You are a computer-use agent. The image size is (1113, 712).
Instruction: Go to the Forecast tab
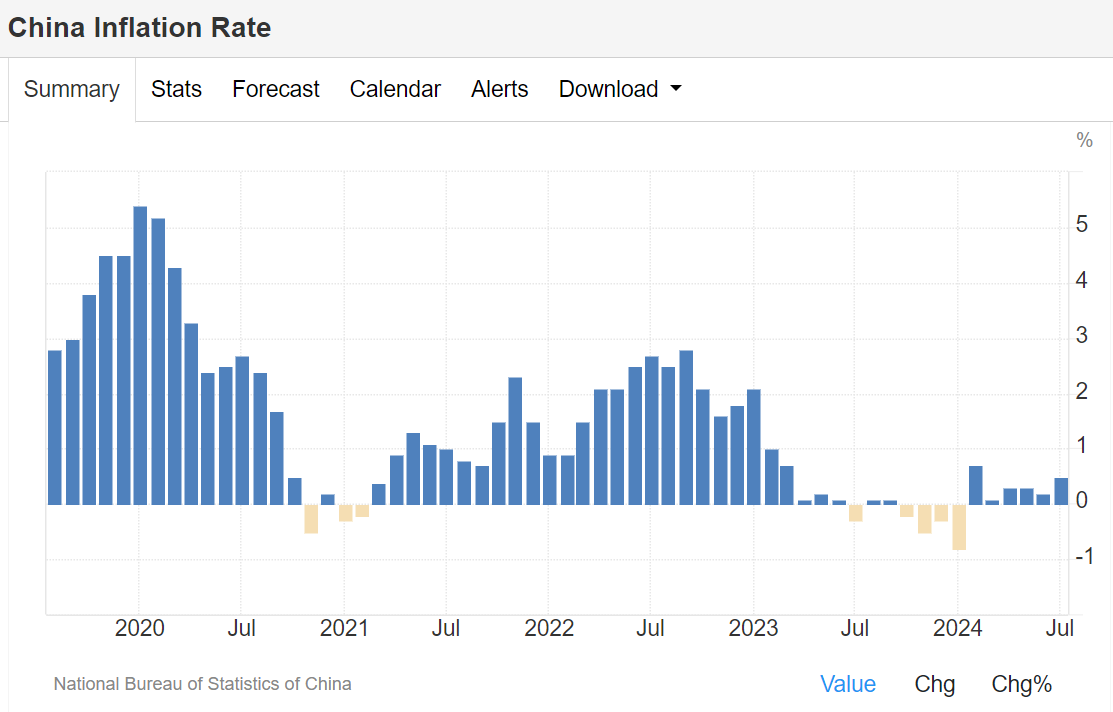pyautogui.click(x=276, y=89)
